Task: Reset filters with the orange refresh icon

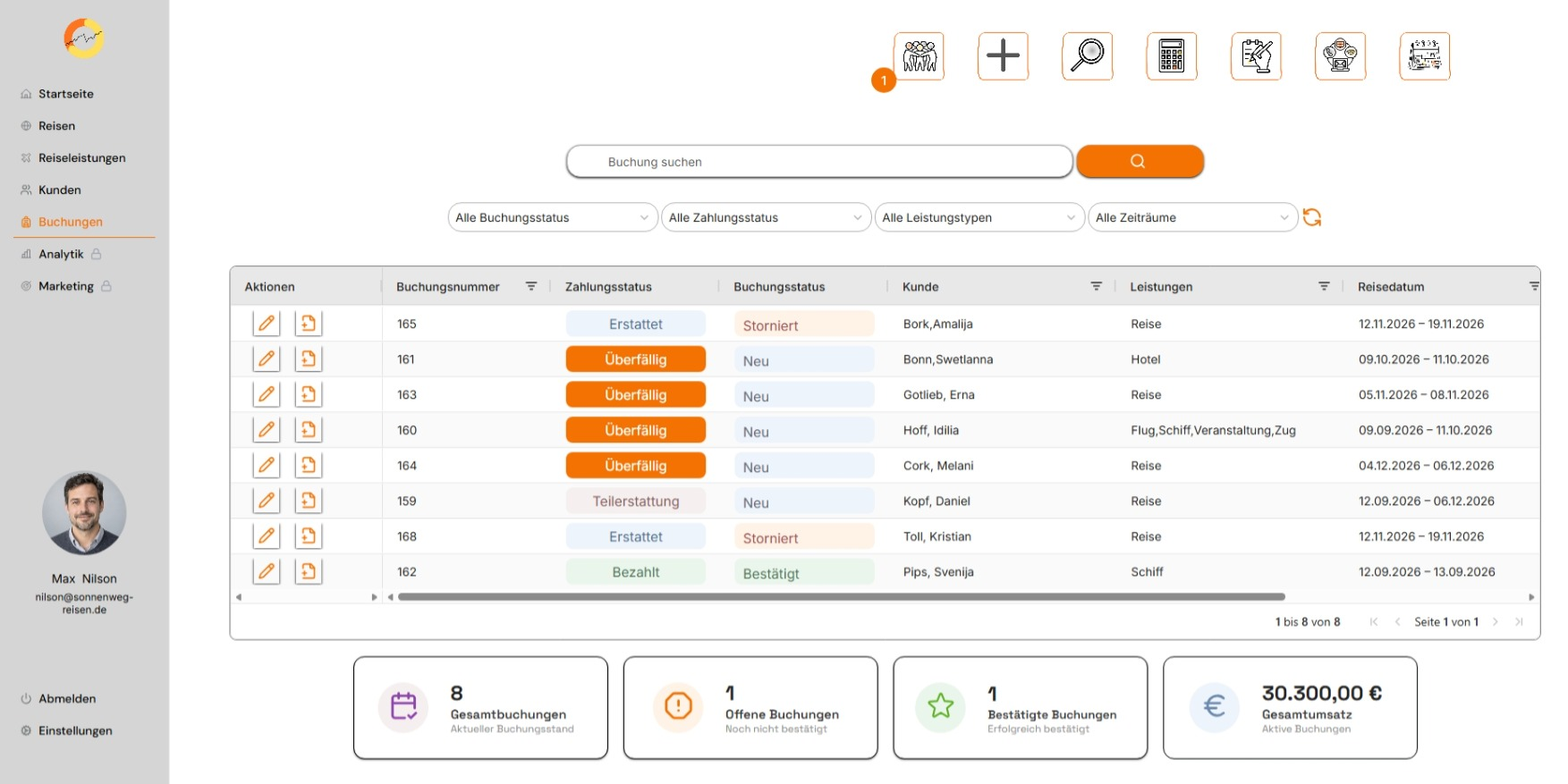Action: click(x=1312, y=217)
